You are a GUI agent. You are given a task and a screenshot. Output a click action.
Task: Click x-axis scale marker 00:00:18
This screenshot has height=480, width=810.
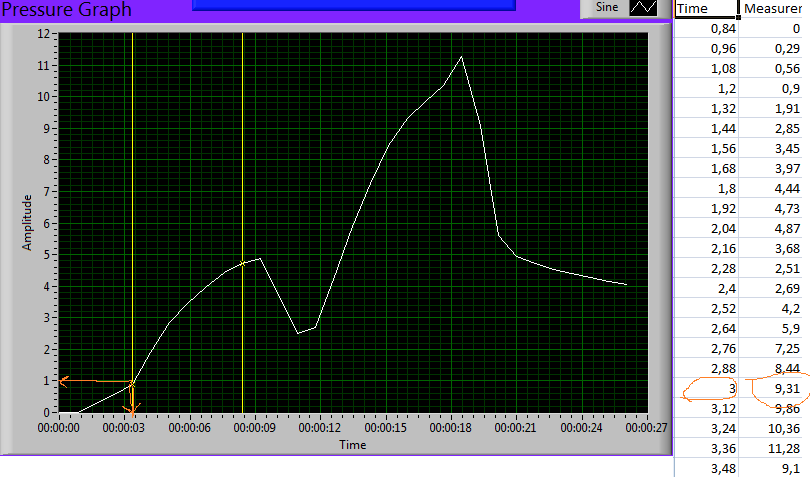[x=451, y=428]
